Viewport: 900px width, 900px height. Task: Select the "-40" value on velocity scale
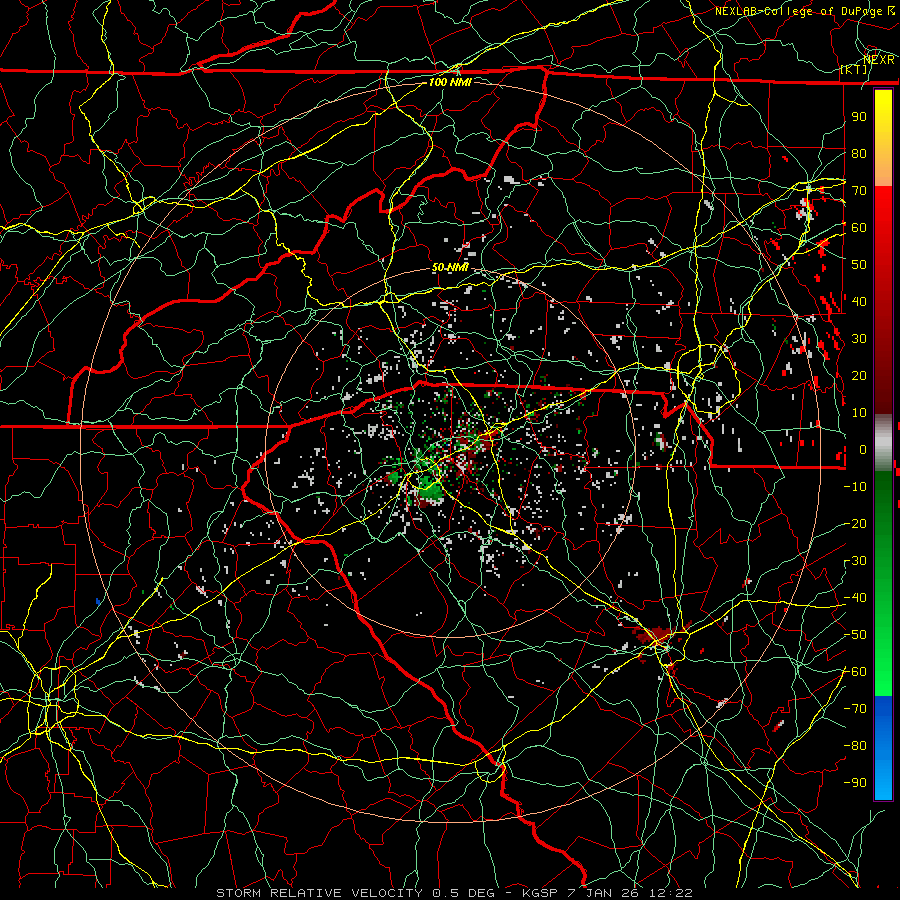(x=855, y=598)
